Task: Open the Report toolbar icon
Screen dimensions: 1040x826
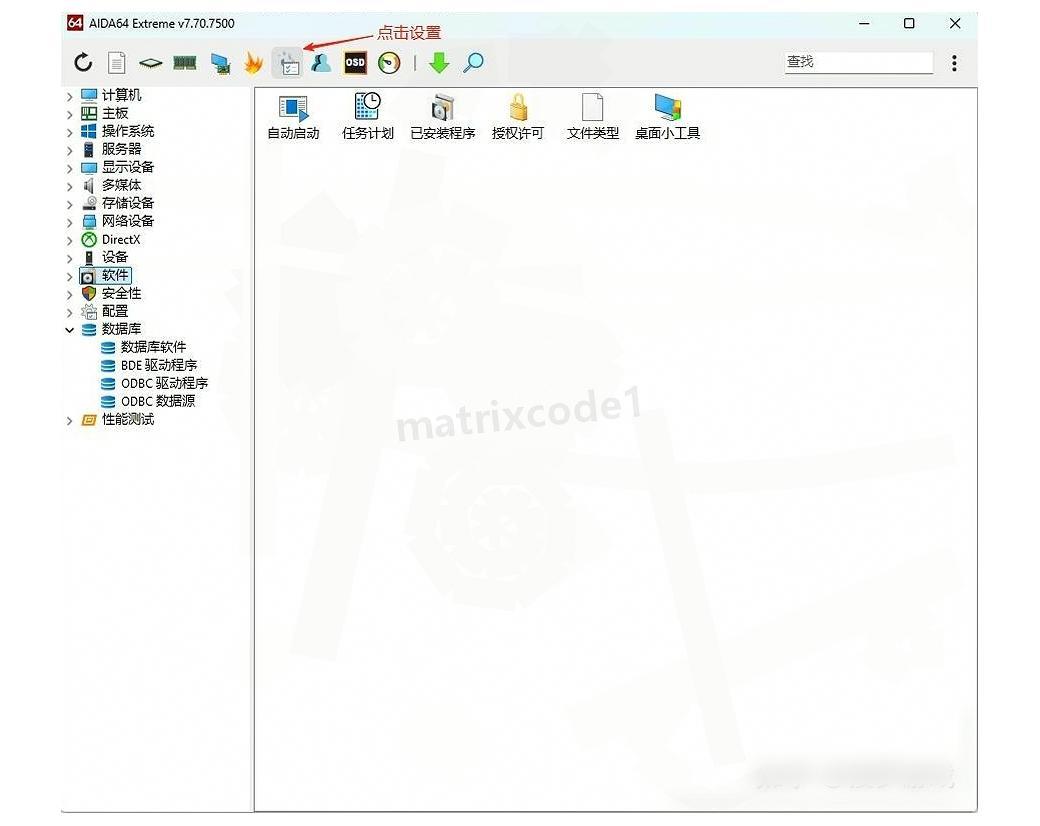Action: (117, 63)
